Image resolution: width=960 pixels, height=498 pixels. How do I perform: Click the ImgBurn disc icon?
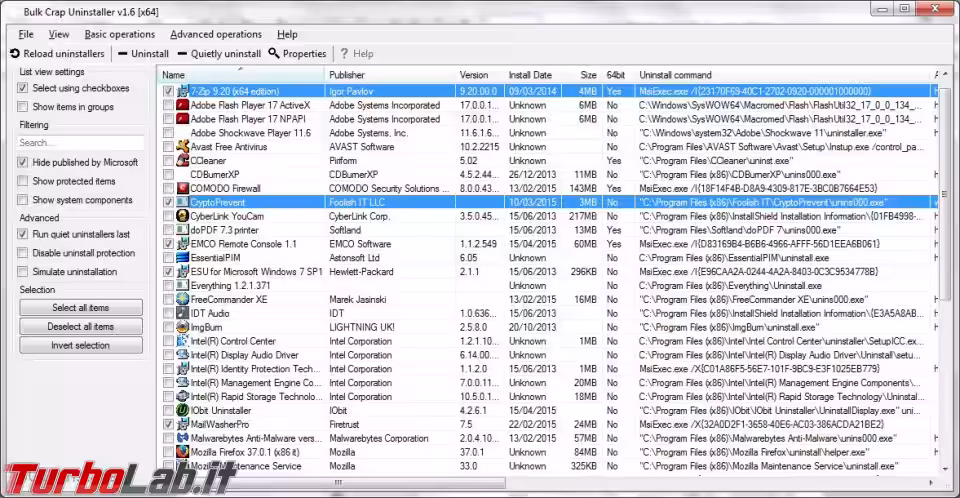(x=182, y=327)
